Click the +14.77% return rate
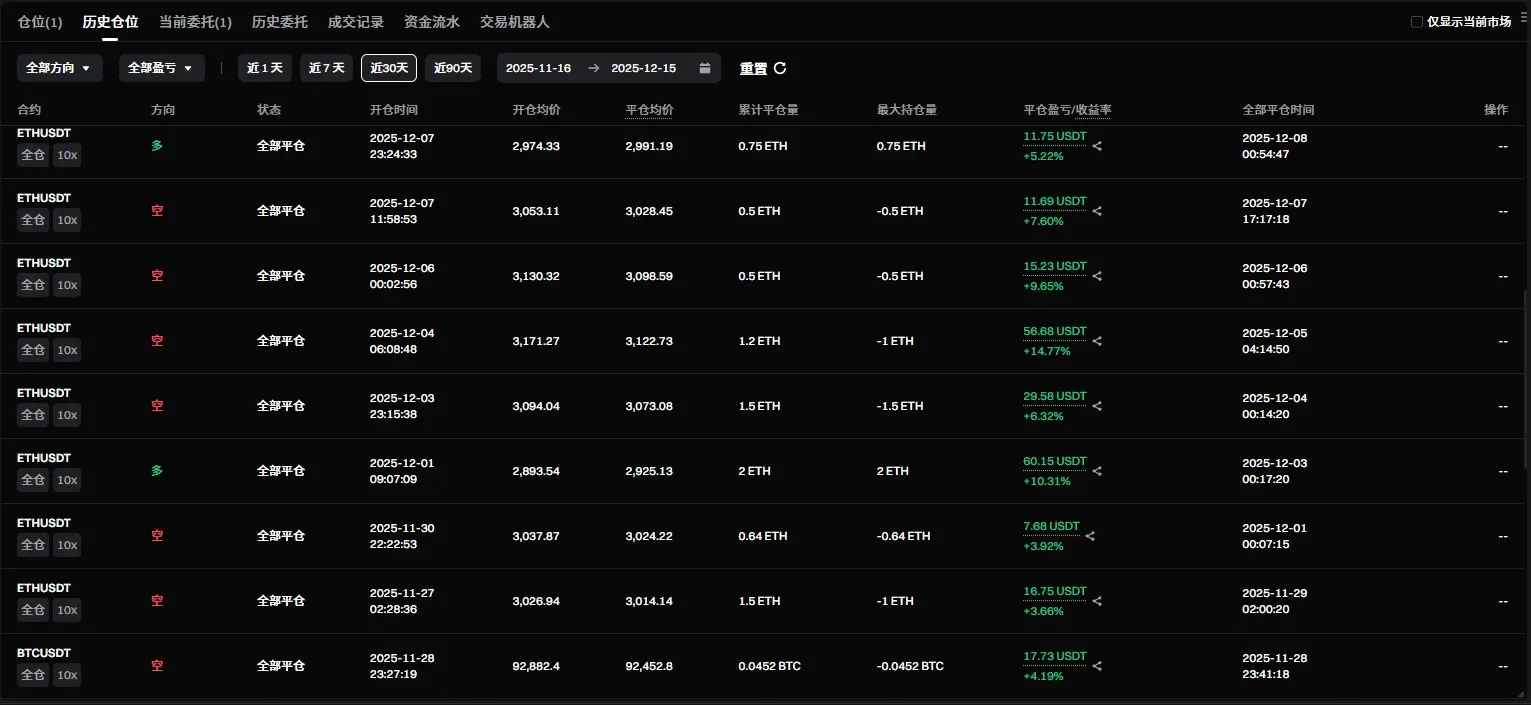Image resolution: width=1531 pixels, height=705 pixels. pyautogui.click(x=1046, y=351)
